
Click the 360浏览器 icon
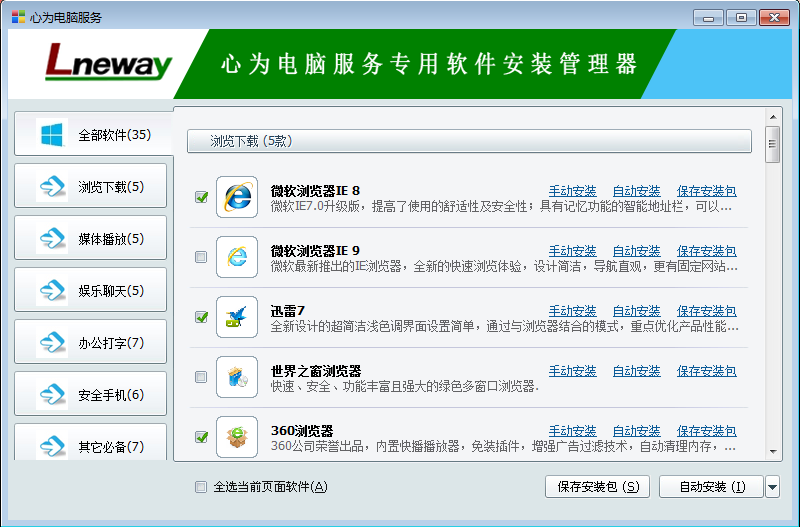(237, 436)
